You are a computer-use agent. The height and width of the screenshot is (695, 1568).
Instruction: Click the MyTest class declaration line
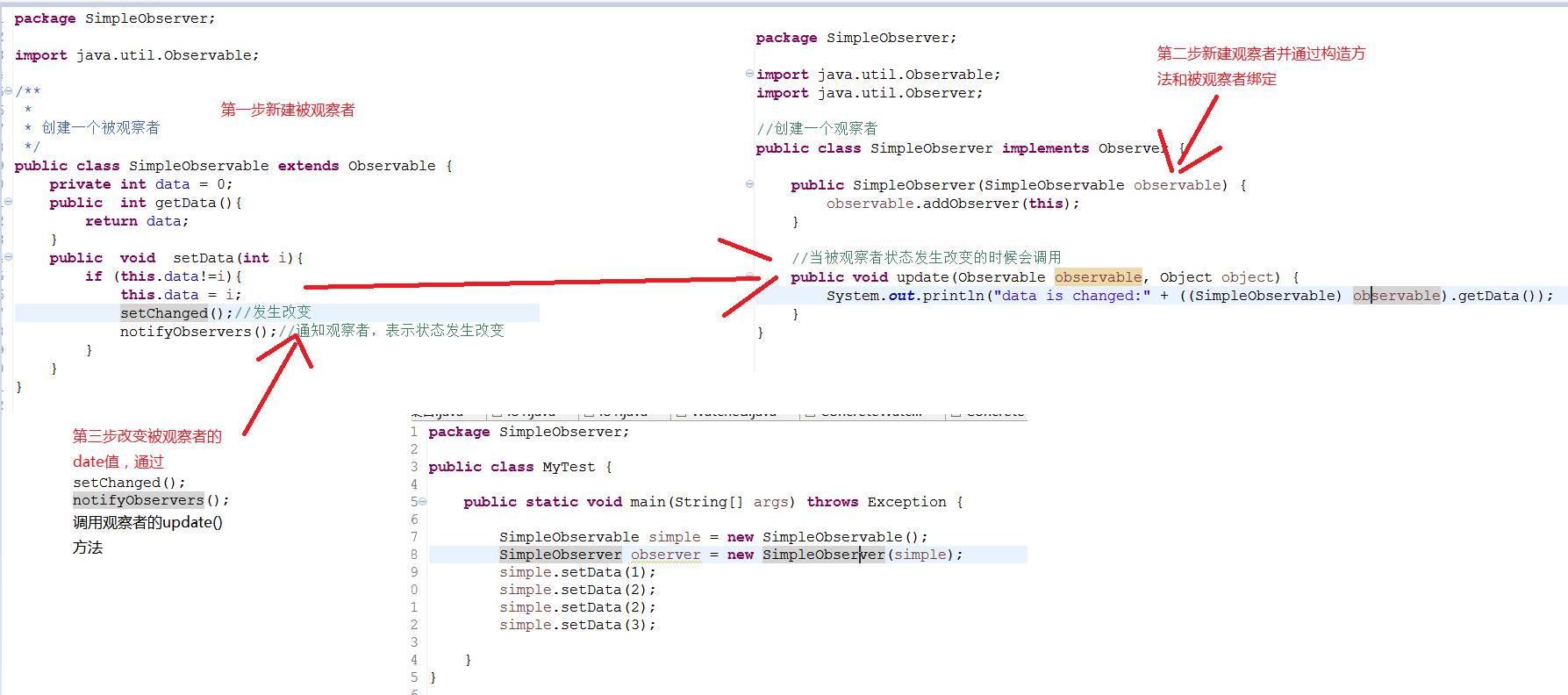tap(519, 467)
